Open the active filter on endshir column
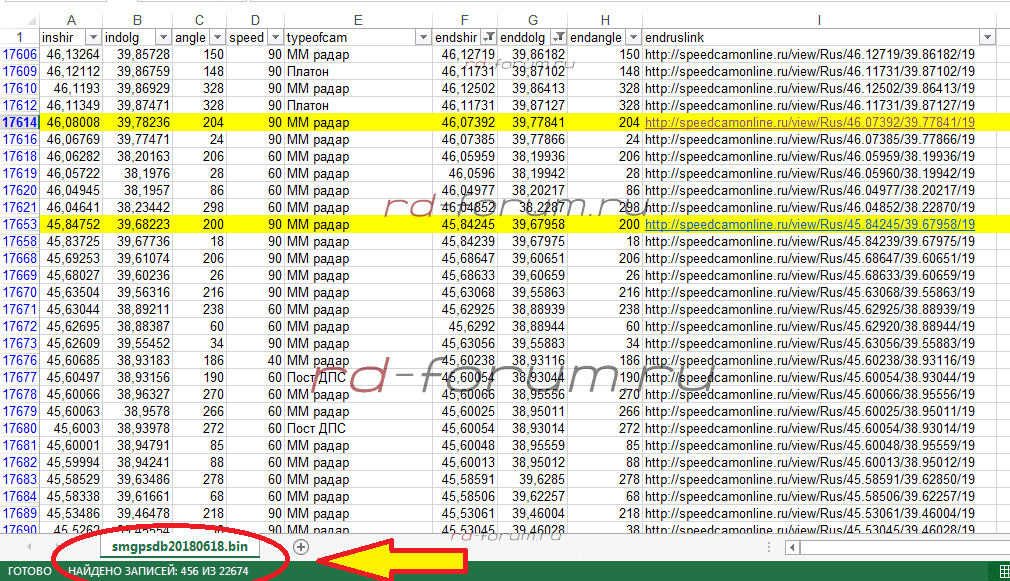This screenshot has width=1010, height=581. coord(487,37)
